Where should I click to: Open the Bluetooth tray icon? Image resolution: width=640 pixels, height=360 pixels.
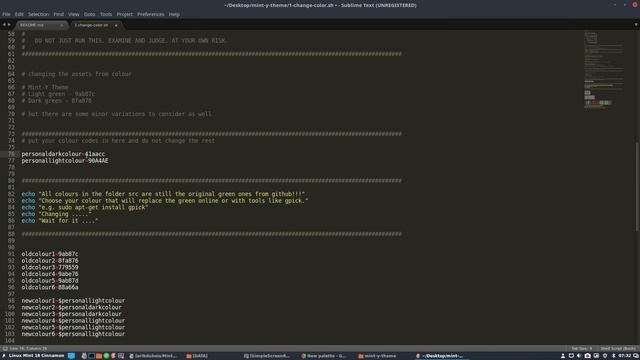[613, 356]
